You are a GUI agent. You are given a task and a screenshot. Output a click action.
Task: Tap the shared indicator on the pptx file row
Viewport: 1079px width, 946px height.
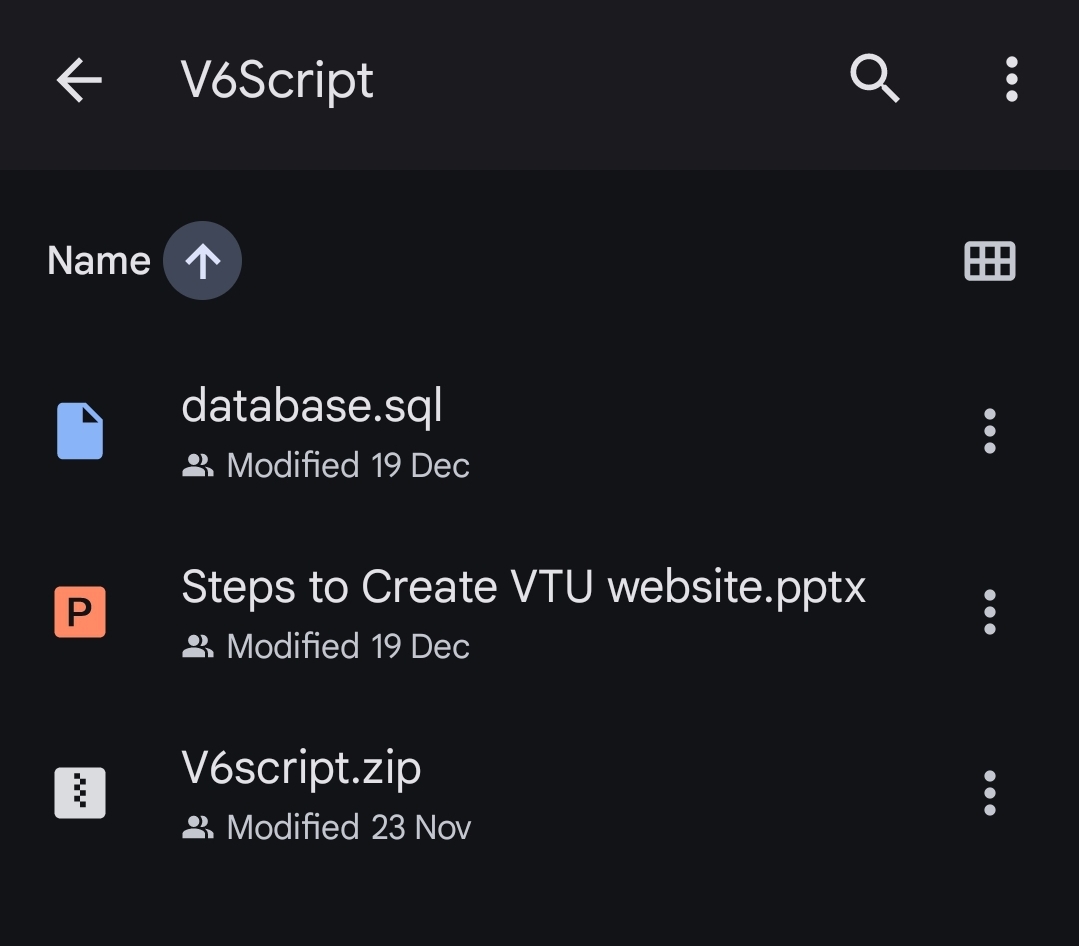[198, 645]
